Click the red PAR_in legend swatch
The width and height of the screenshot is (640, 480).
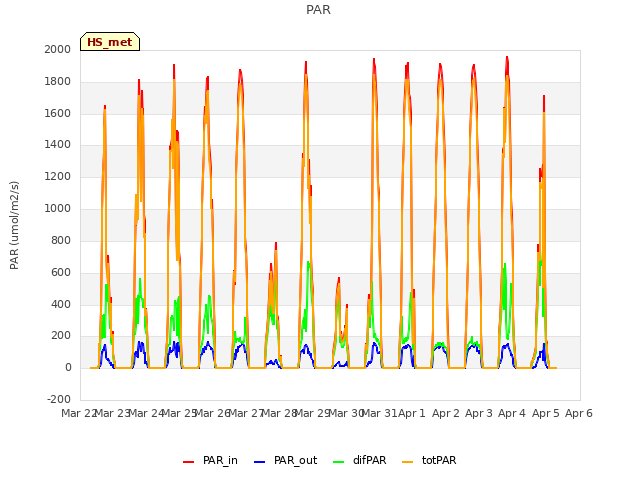point(189,462)
